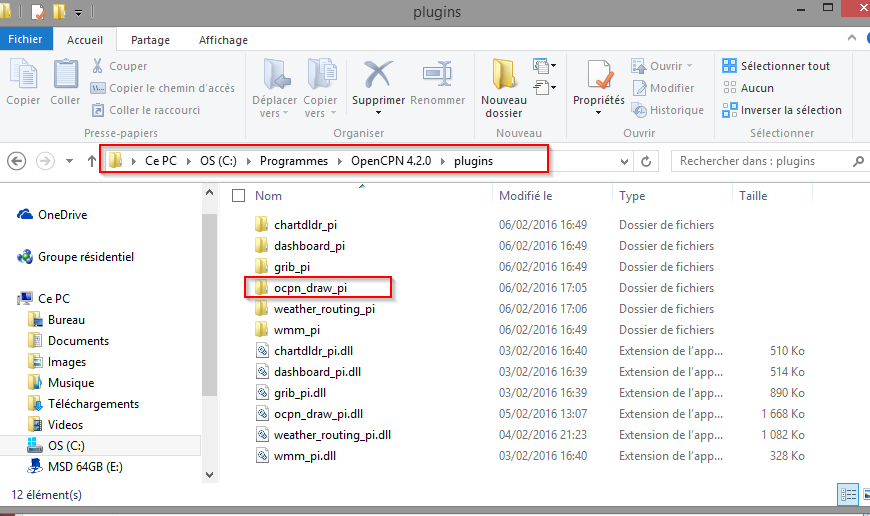The width and height of the screenshot is (870, 516).
Task: Expand Supprimer dropdown arrow
Action: (378, 113)
